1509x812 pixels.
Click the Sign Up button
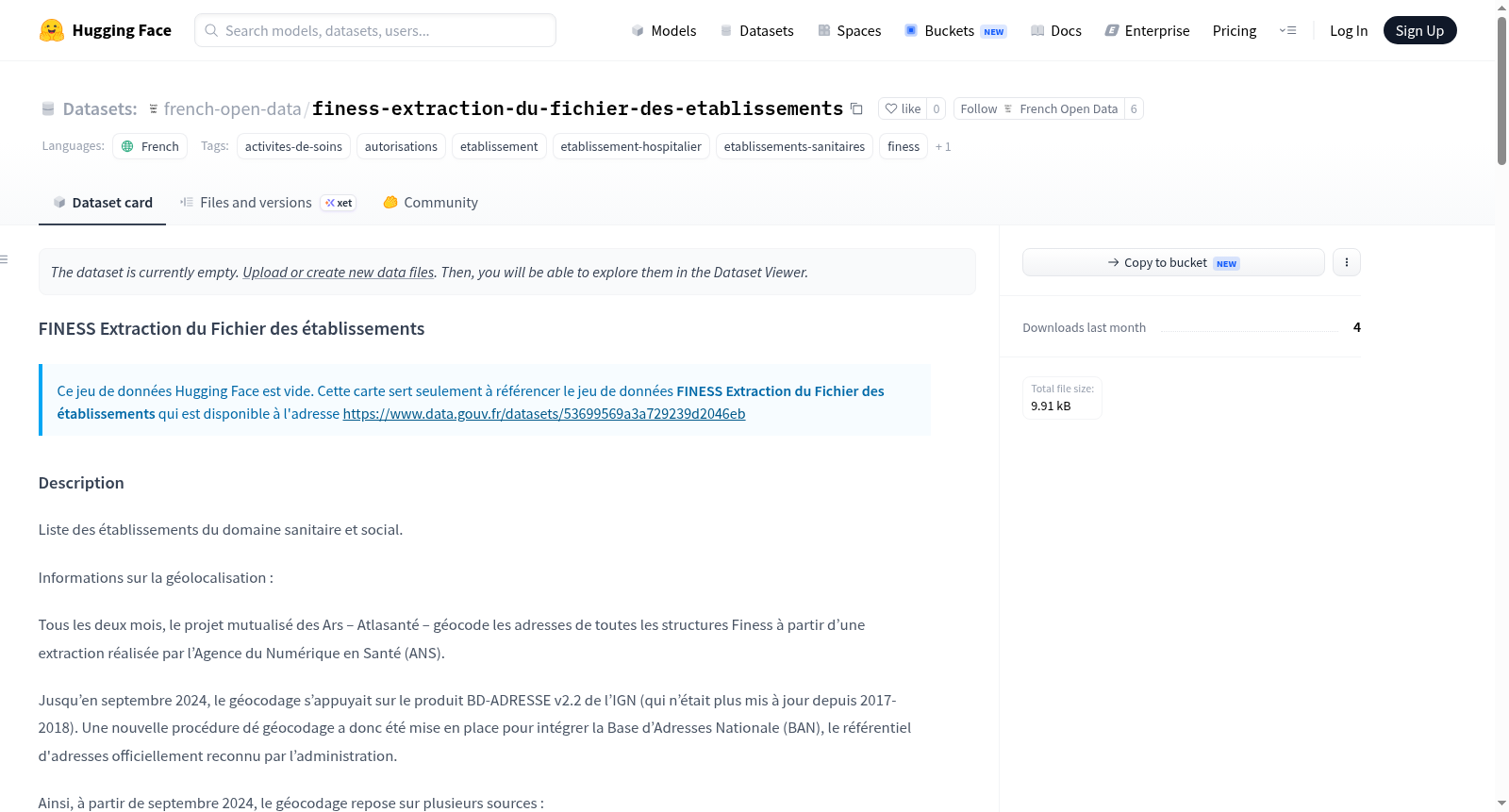[x=1419, y=30]
